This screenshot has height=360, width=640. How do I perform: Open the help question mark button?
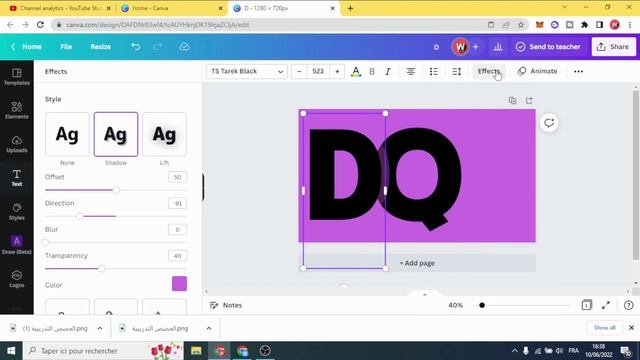[x=629, y=305]
